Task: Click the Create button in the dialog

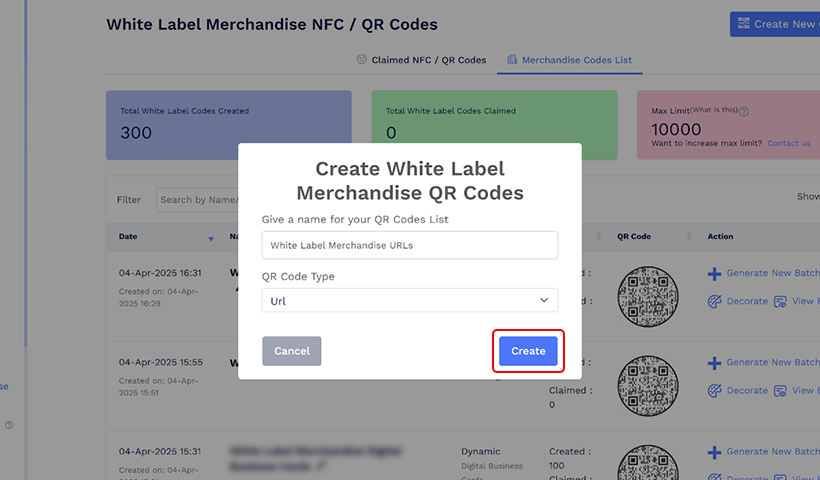Action: [x=528, y=351]
